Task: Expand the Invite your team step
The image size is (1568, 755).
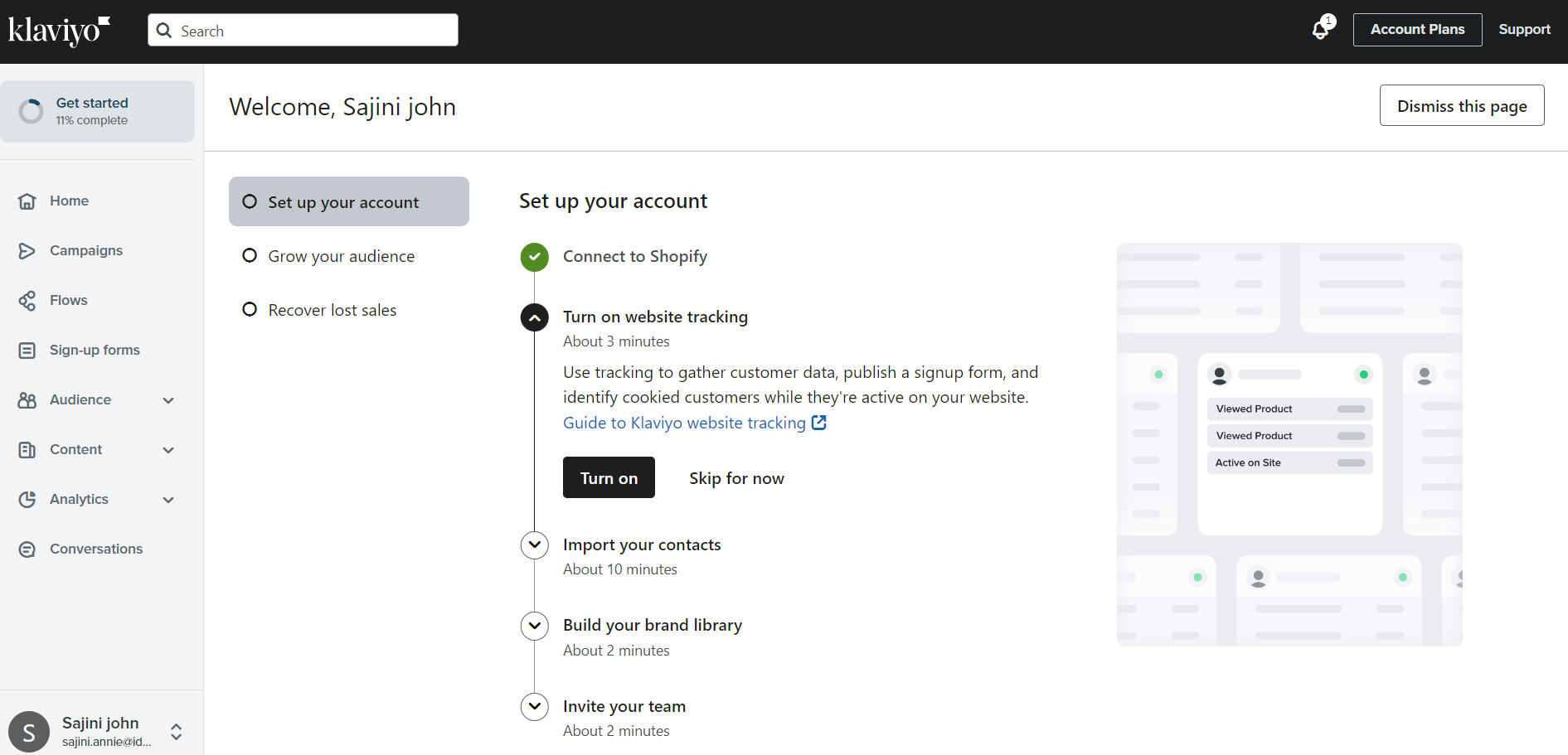Action: (x=535, y=707)
